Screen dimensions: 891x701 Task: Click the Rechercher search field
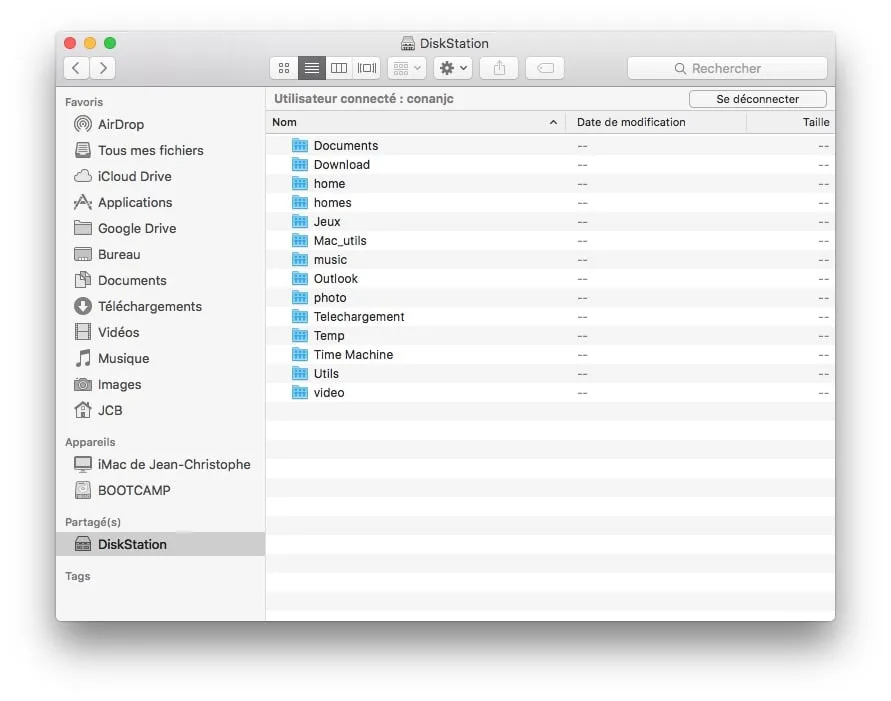tap(727, 68)
